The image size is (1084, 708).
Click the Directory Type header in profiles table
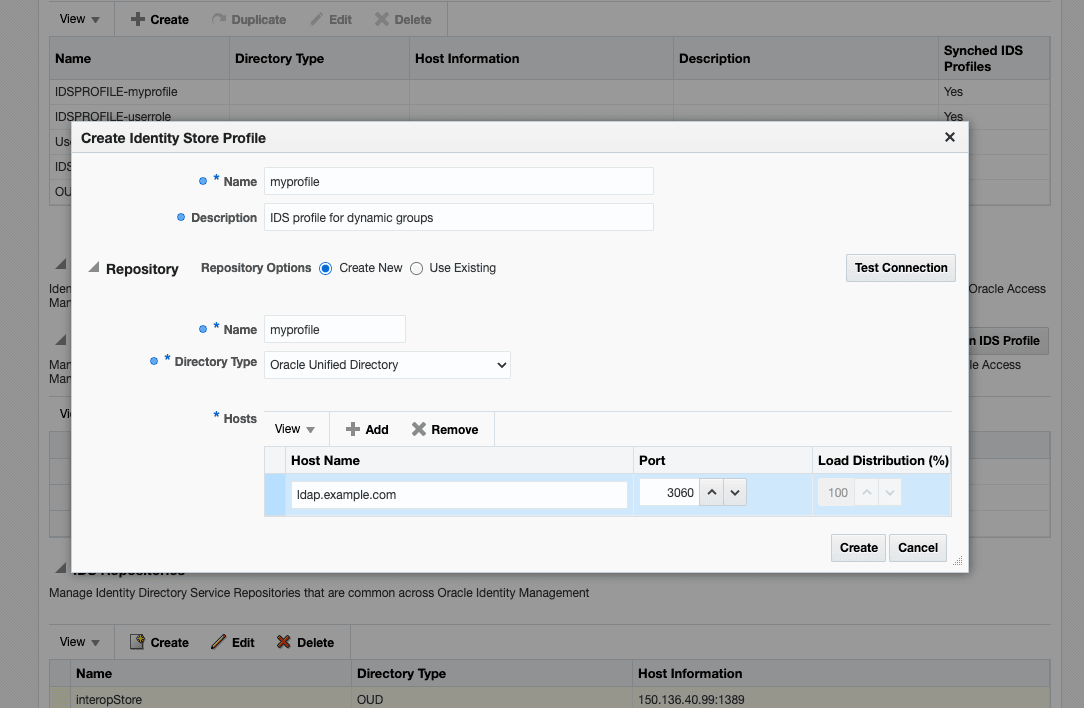tap(319, 59)
